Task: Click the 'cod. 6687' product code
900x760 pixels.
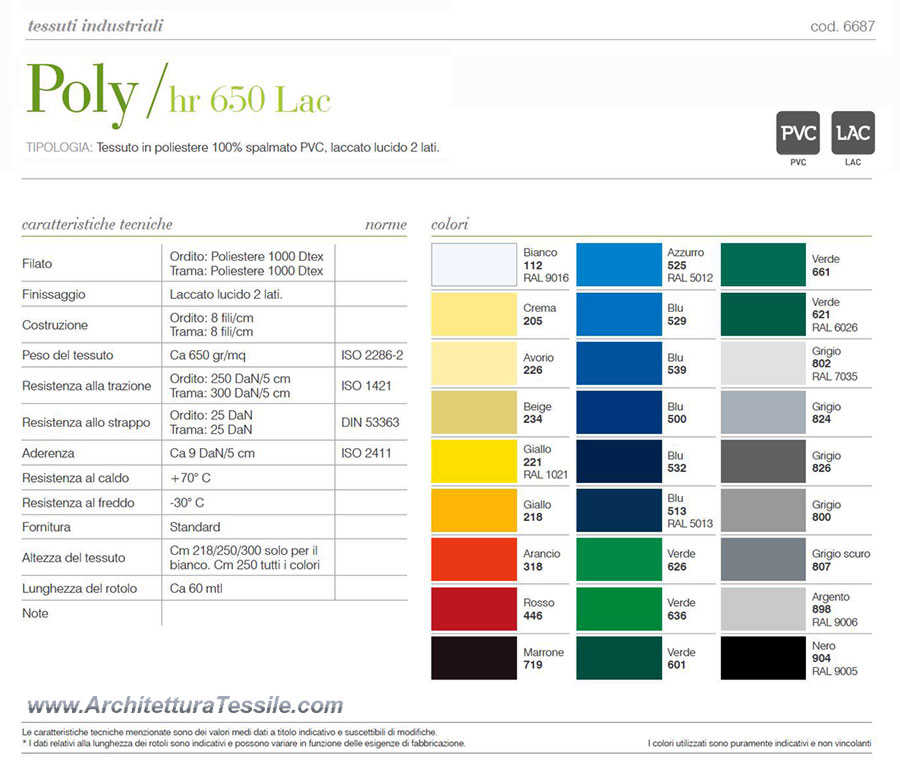Action: [x=843, y=26]
